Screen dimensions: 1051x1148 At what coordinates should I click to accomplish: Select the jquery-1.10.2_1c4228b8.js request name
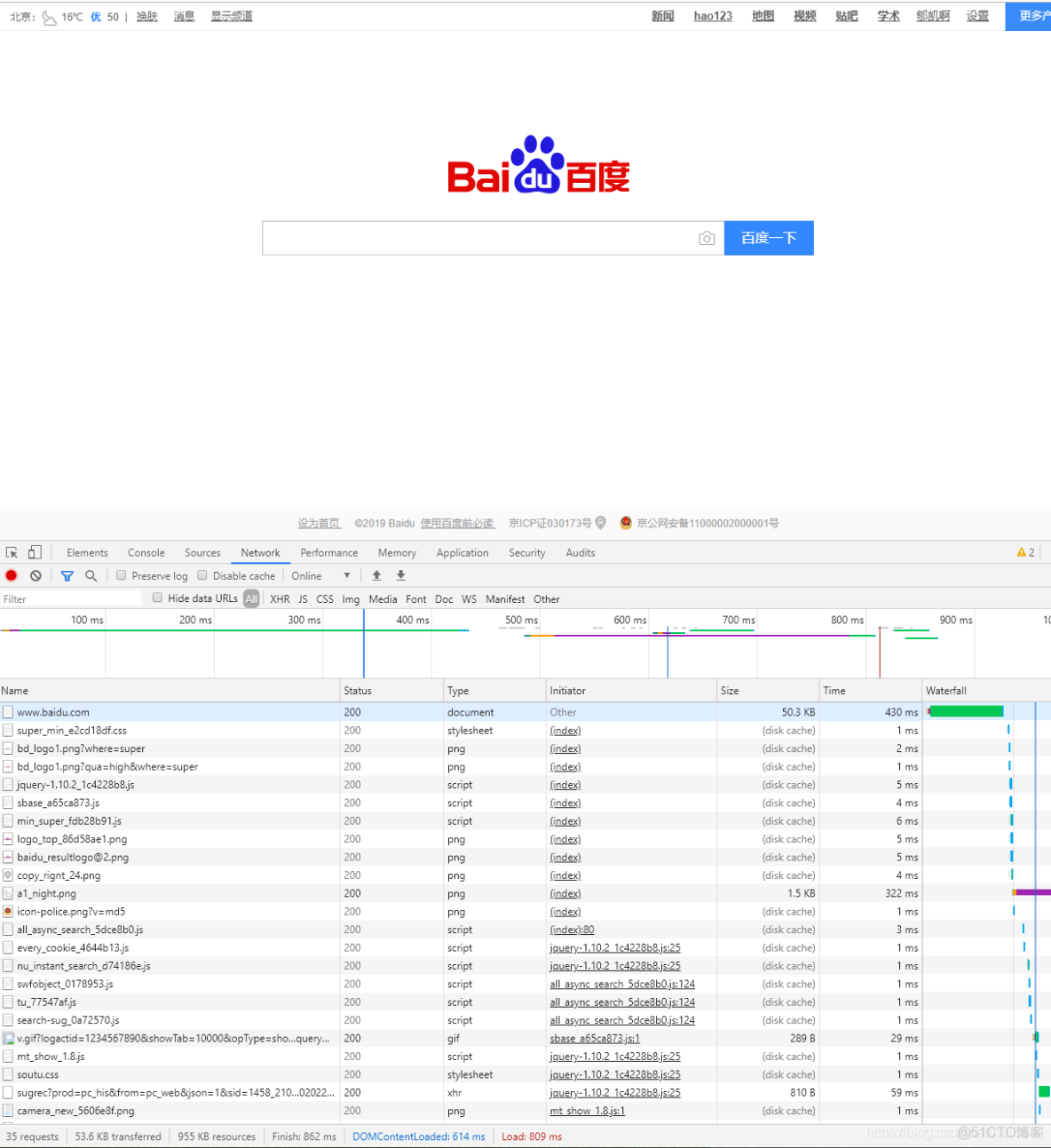click(x=75, y=785)
